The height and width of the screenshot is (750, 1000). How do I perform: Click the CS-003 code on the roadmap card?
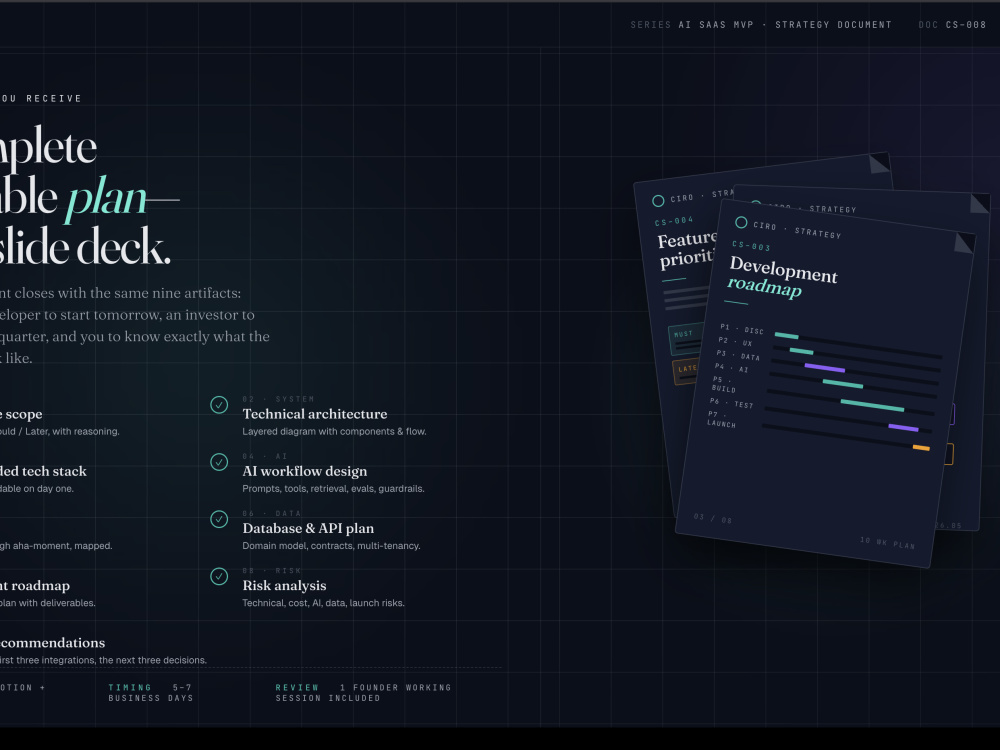[751, 246]
